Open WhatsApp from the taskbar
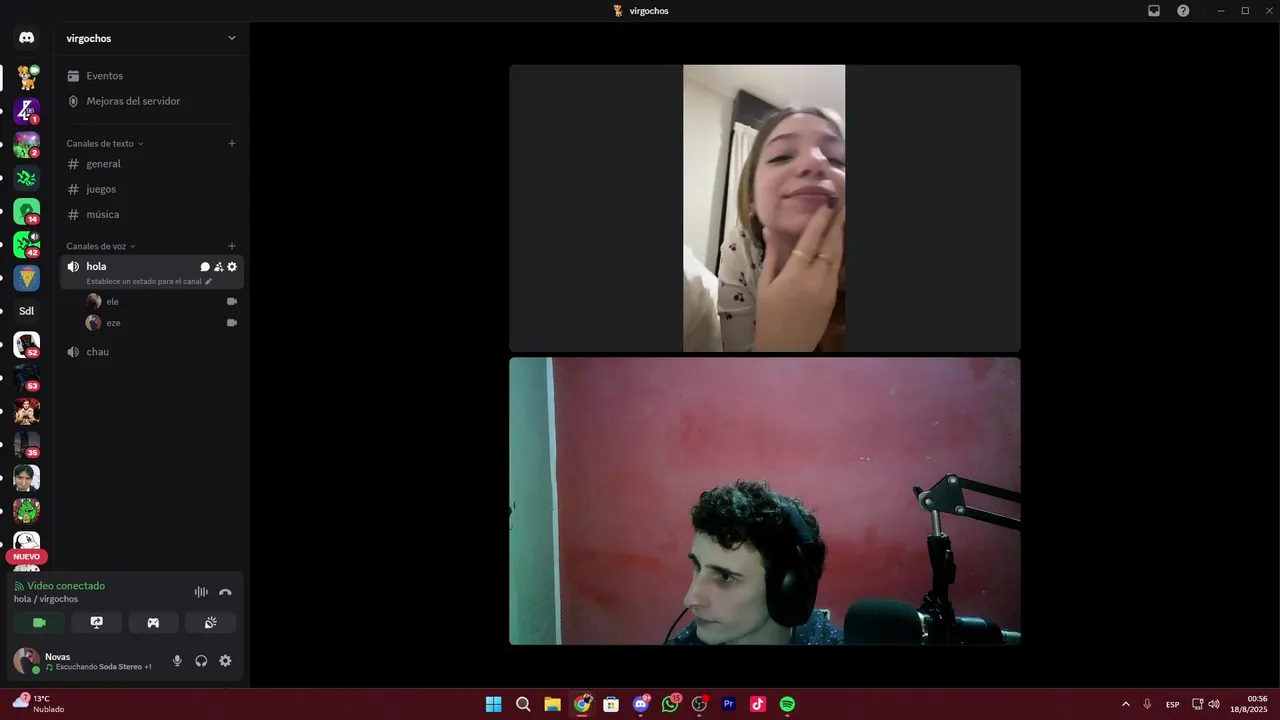The width and height of the screenshot is (1280, 720). click(670, 704)
